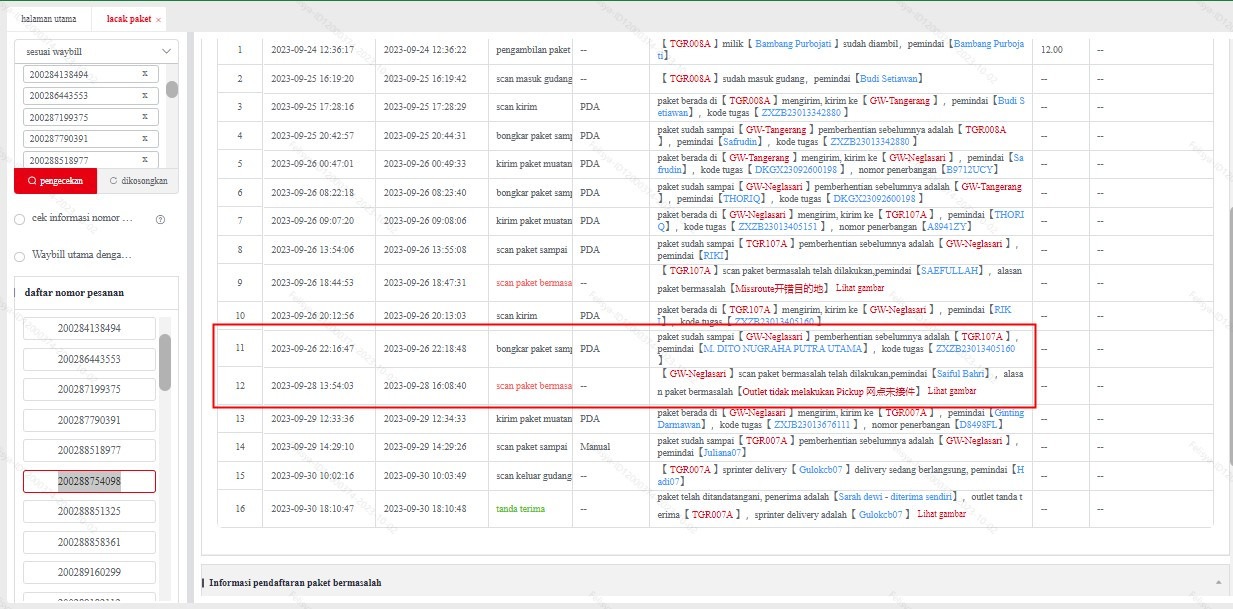Select order 200287790391 in daftar nomor pesanan

[x=89, y=420]
